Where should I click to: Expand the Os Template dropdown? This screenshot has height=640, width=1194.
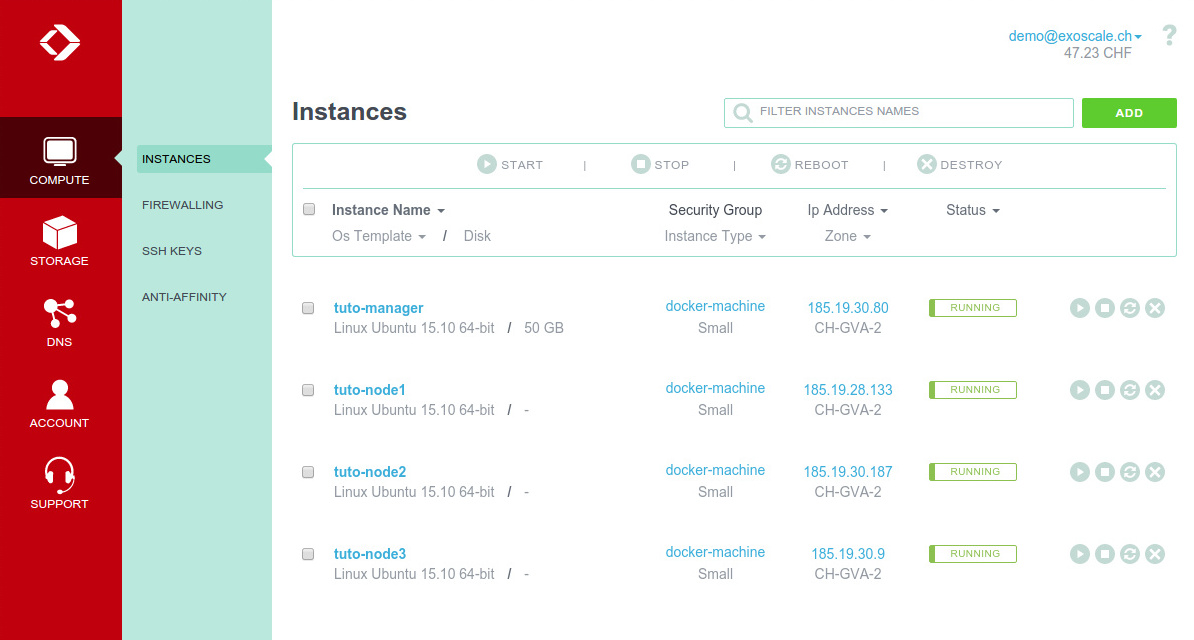379,236
